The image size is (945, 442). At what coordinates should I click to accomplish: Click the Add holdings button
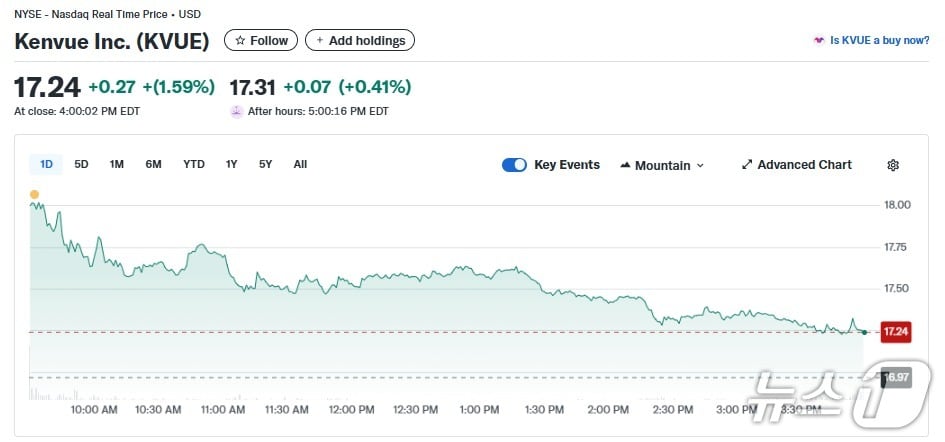point(360,41)
